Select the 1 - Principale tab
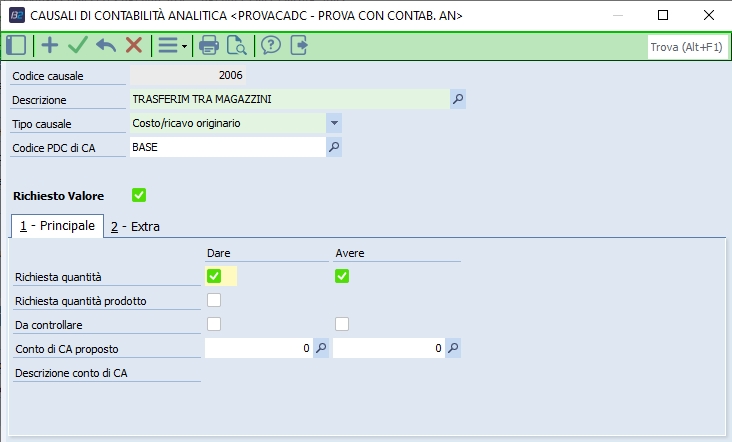This screenshot has width=732, height=442. [57, 226]
